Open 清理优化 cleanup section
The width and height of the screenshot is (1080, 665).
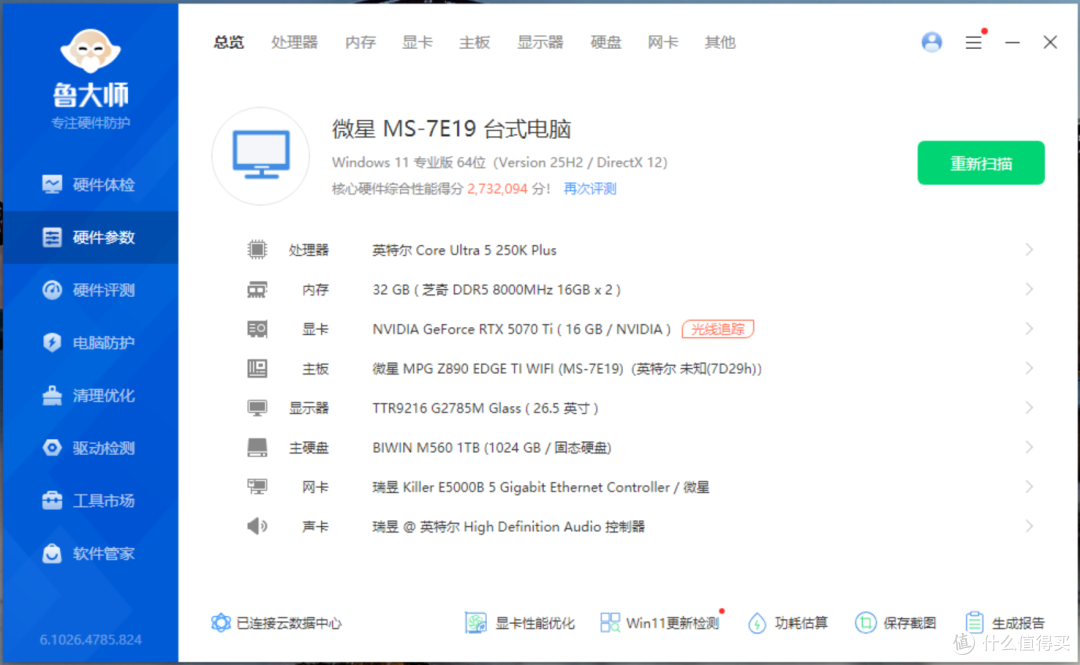90,396
